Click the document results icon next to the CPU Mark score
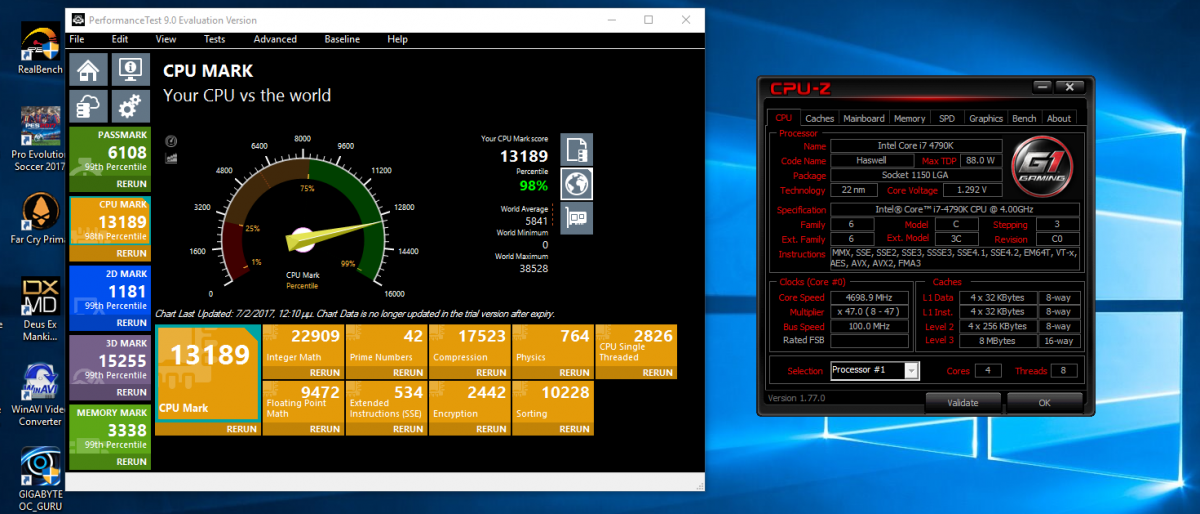Screen dimensions: 1200x514 pos(576,150)
